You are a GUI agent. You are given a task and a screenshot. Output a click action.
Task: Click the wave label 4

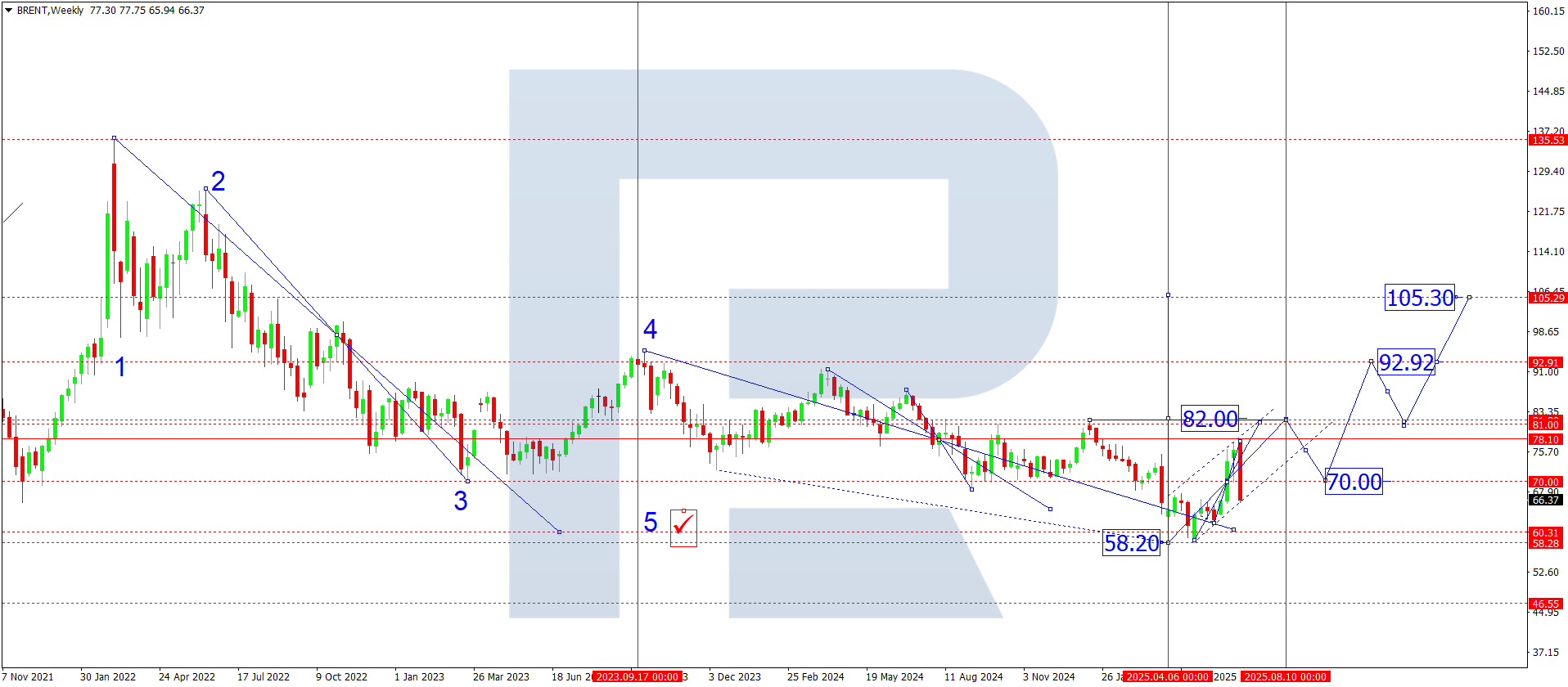pyautogui.click(x=650, y=329)
